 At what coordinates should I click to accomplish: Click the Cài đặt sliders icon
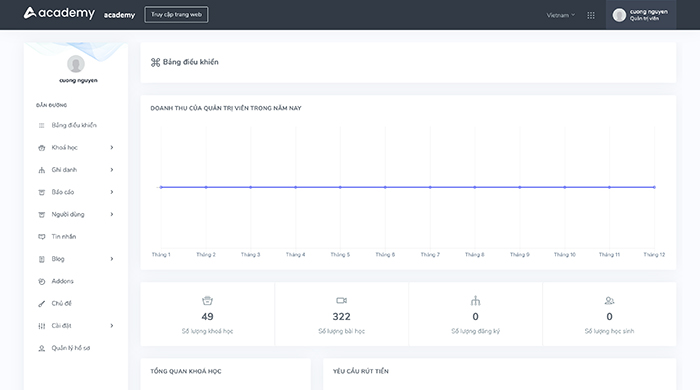click(x=42, y=326)
